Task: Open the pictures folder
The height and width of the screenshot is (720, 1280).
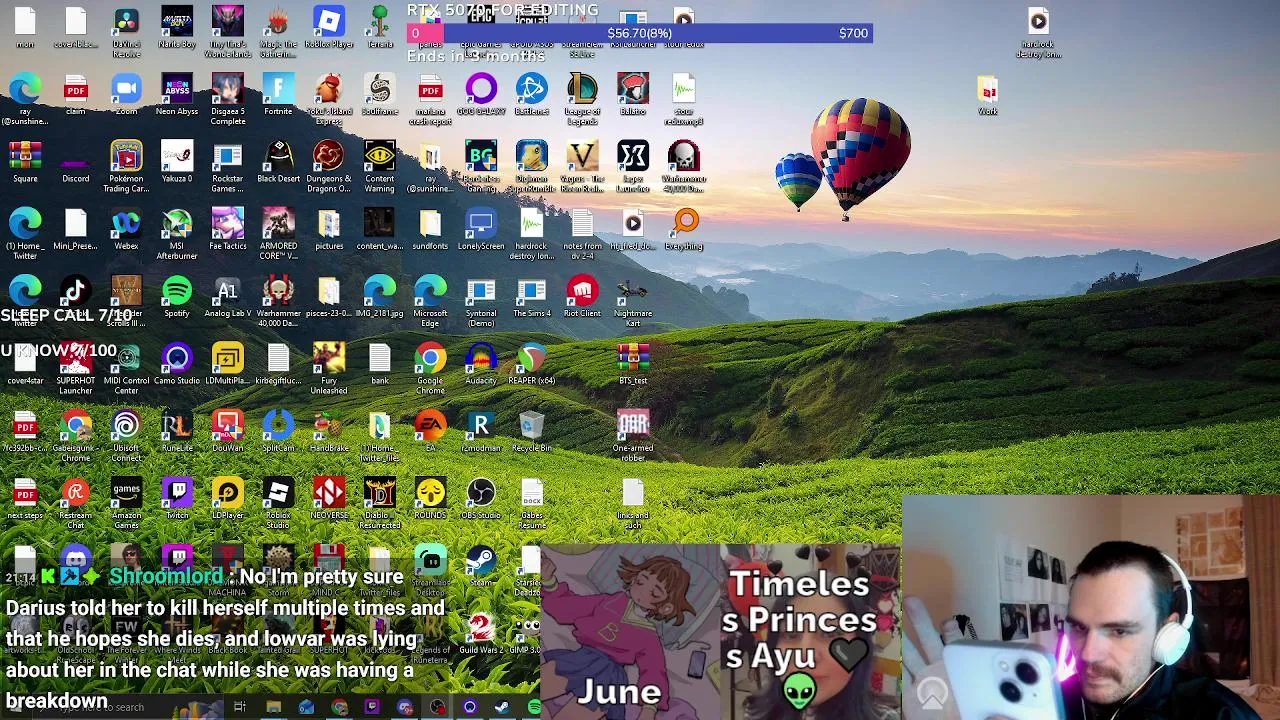Action: click(x=329, y=224)
